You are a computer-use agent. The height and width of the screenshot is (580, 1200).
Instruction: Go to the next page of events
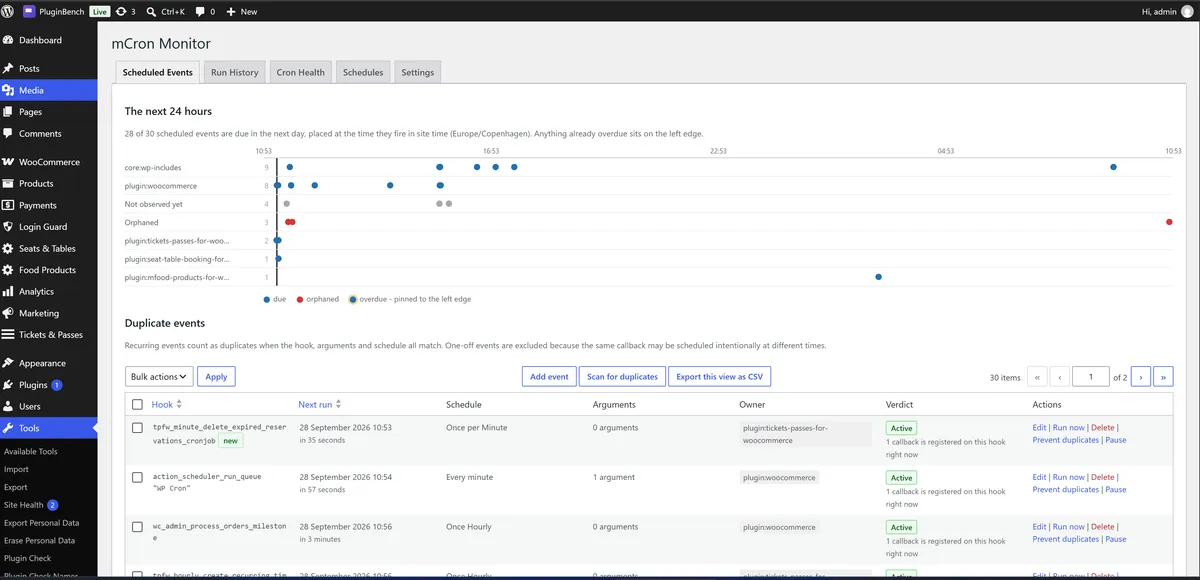pyautogui.click(x=1141, y=377)
